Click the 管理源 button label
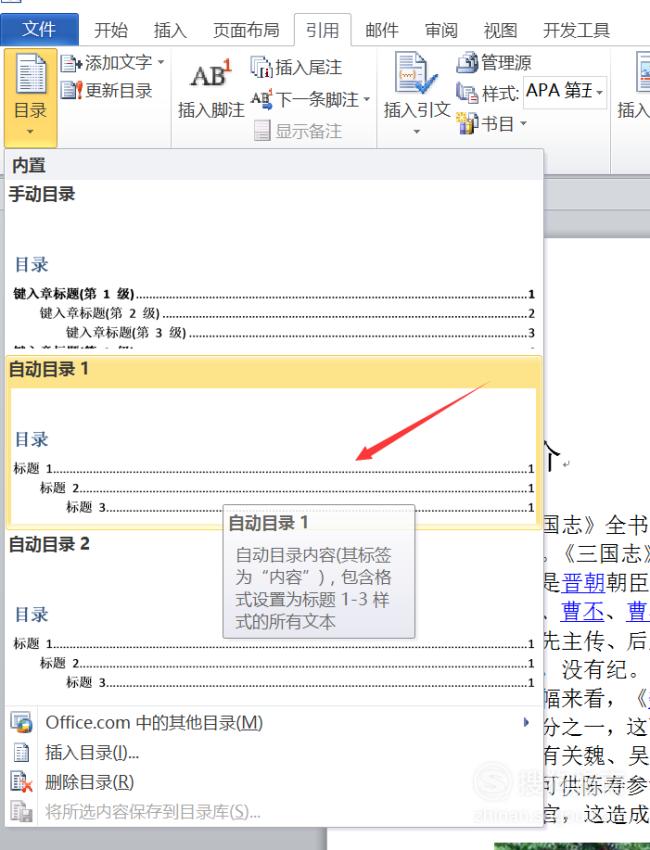Viewport: 650px width, 850px height. pyautogui.click(x=506, y=62)
